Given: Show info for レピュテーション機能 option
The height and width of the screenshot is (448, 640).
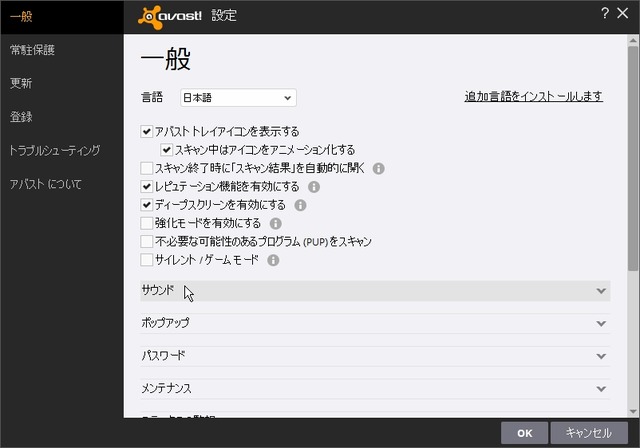Looking at the screenshot, I should [313, 187].
